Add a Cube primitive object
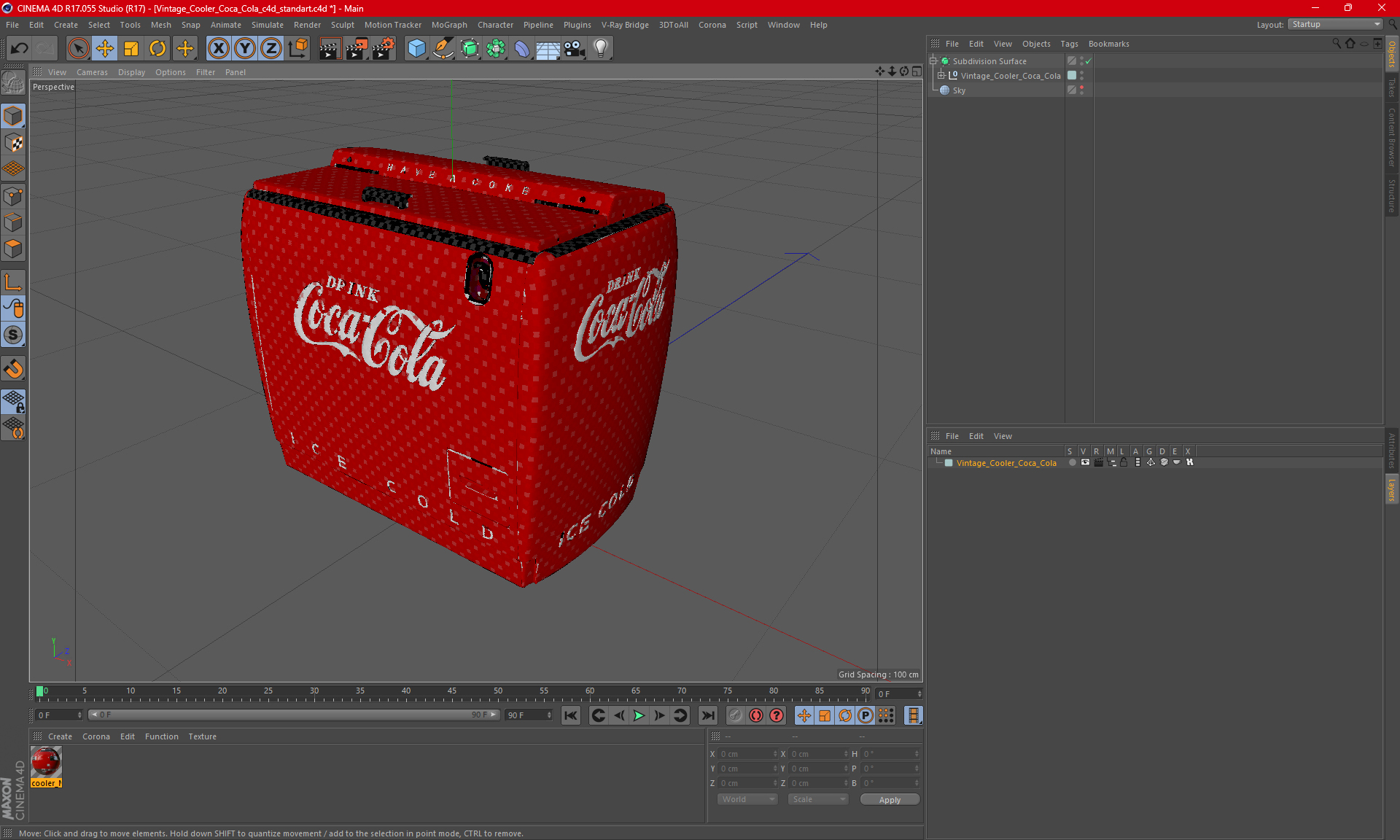Image resolution: width=1400 pixels, height=840 pixels. pos(416,49)
